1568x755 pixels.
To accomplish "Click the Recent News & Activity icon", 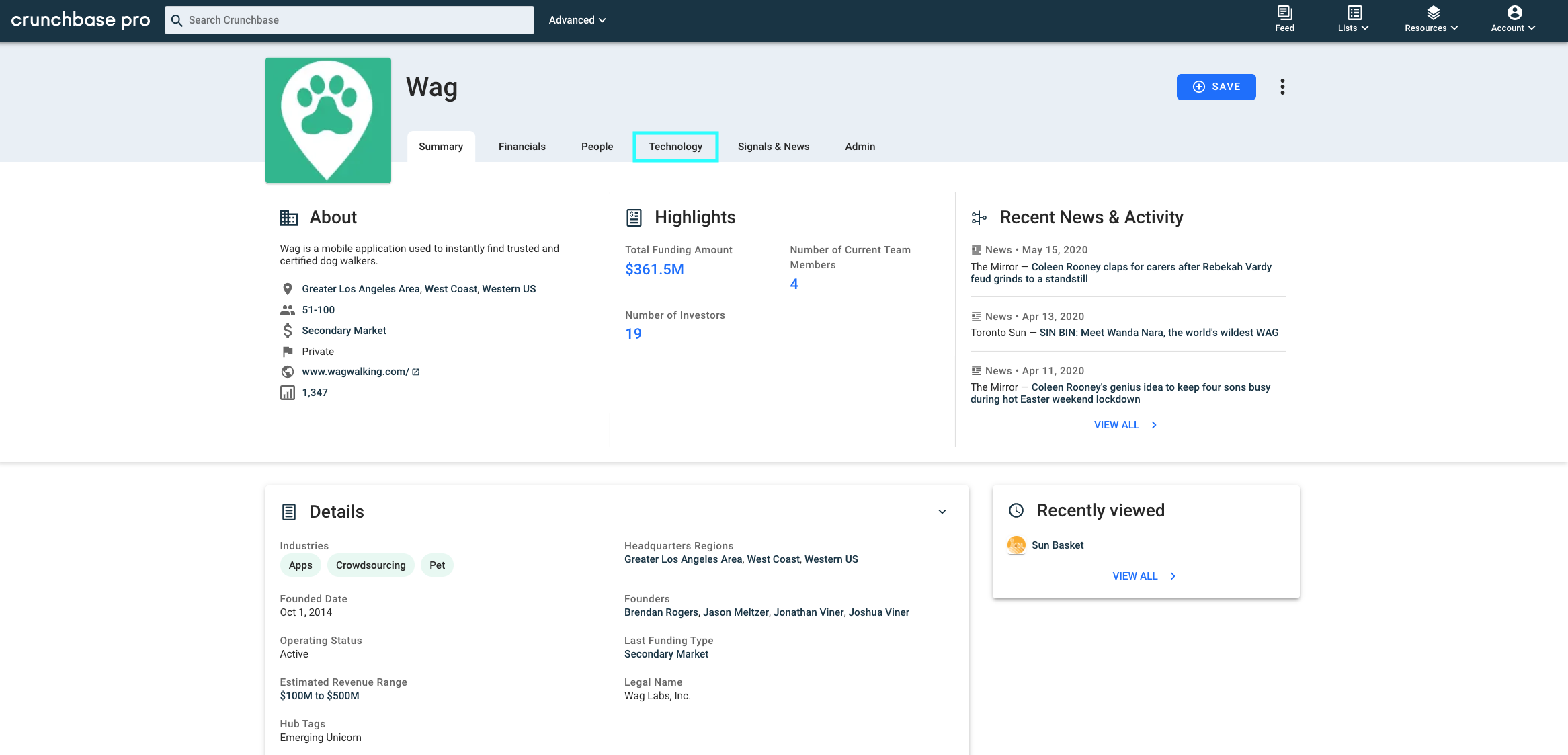I will [979, 218].
